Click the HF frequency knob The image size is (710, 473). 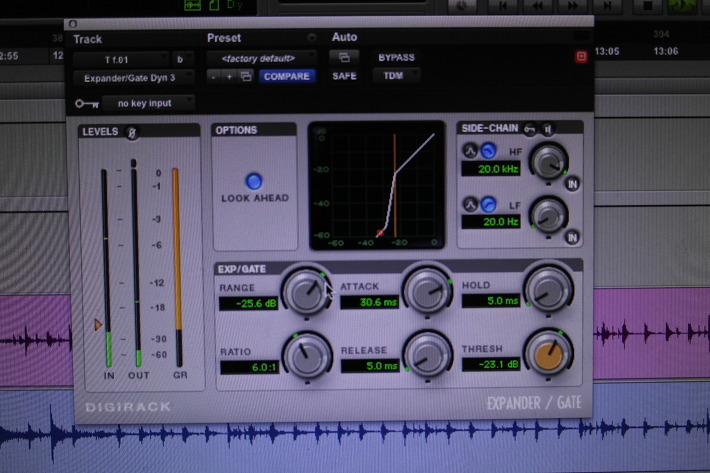[x=548, y=162]
